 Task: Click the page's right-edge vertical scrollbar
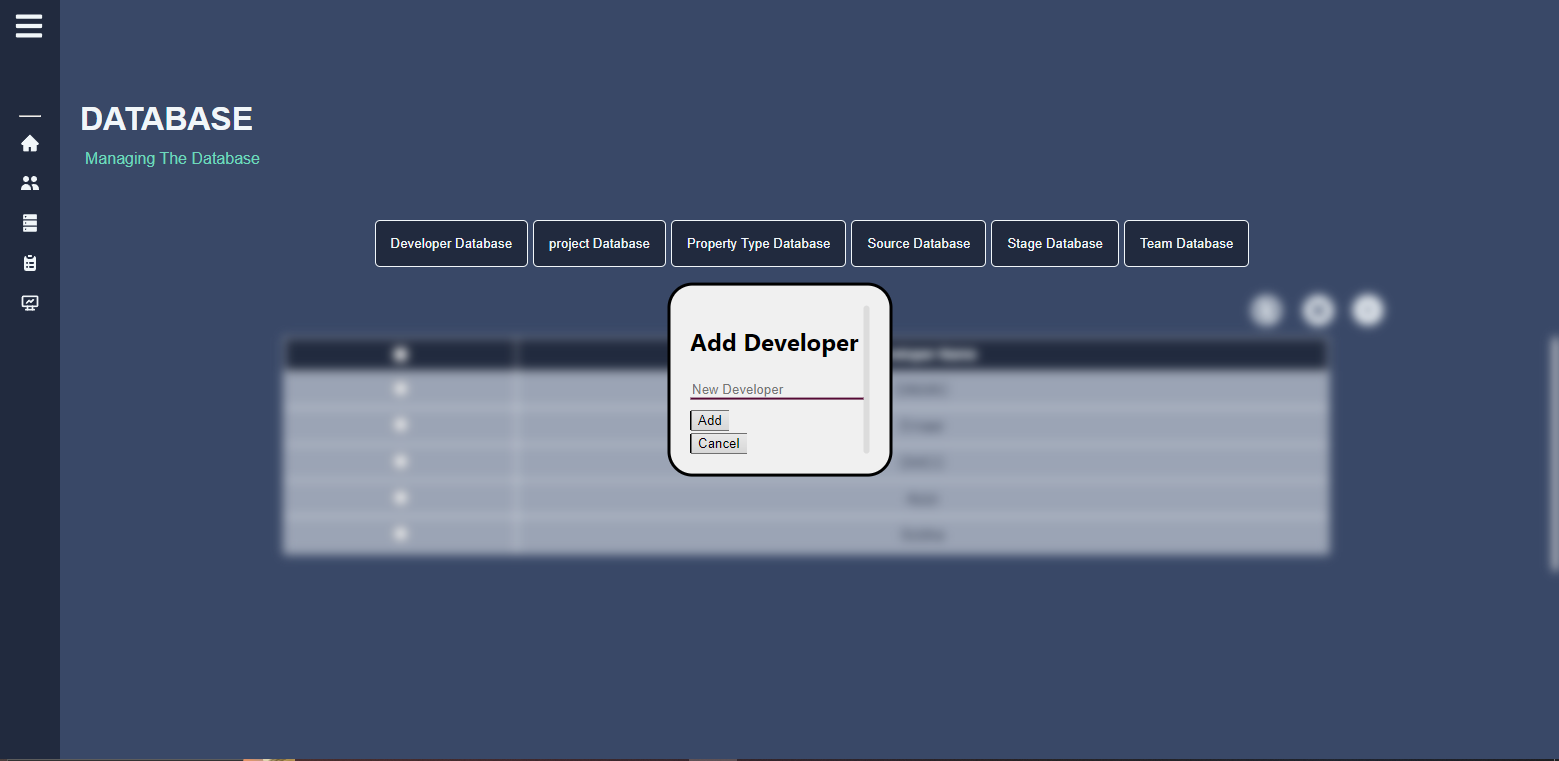pos(1553,450)
